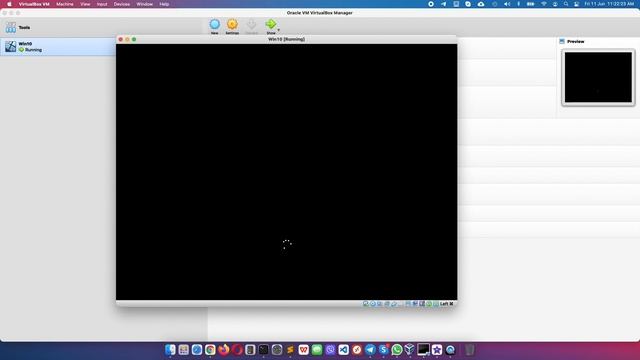Open VirtualBox from the Dock
The width and height of the screenshot is (640, 360).
410,350
